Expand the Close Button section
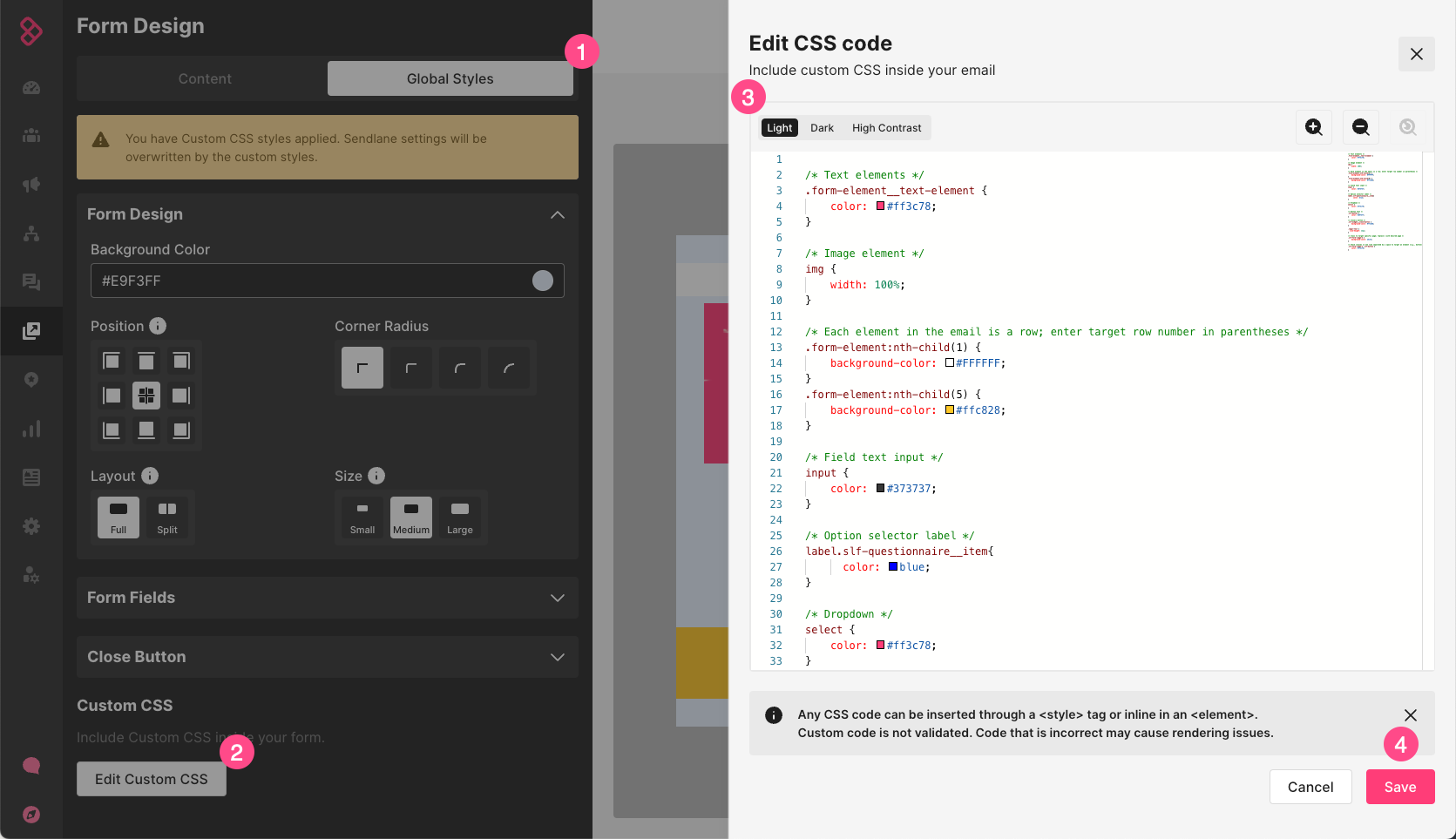This screenshot has width=1456, height=839. 558,657
